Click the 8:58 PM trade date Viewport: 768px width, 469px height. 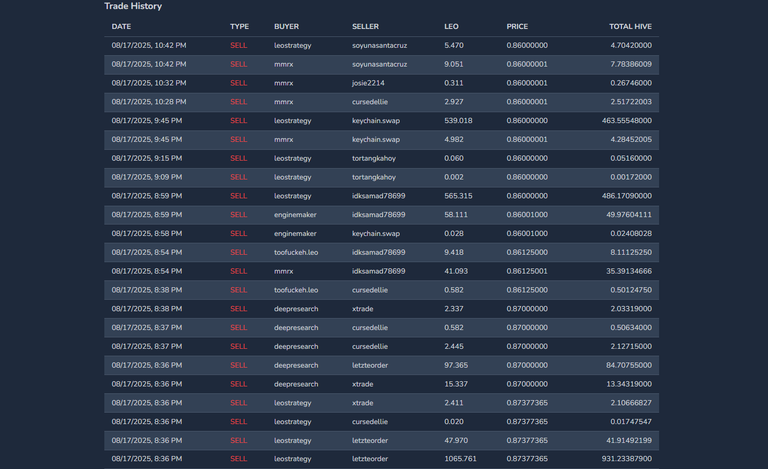pyautogui.click(x=147, y=234)
